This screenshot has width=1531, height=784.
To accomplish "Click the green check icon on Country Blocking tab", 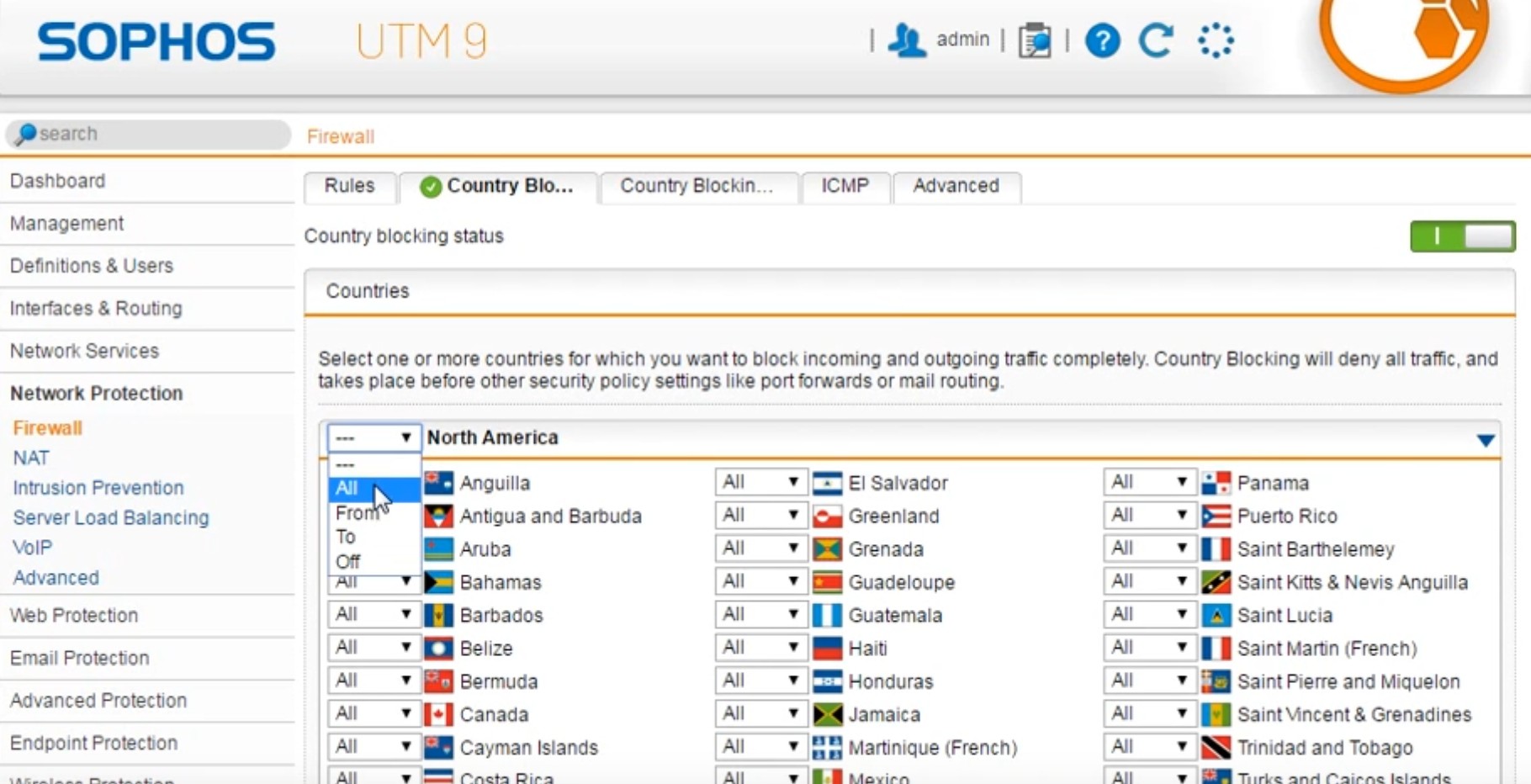I will [x=431, y=187].
